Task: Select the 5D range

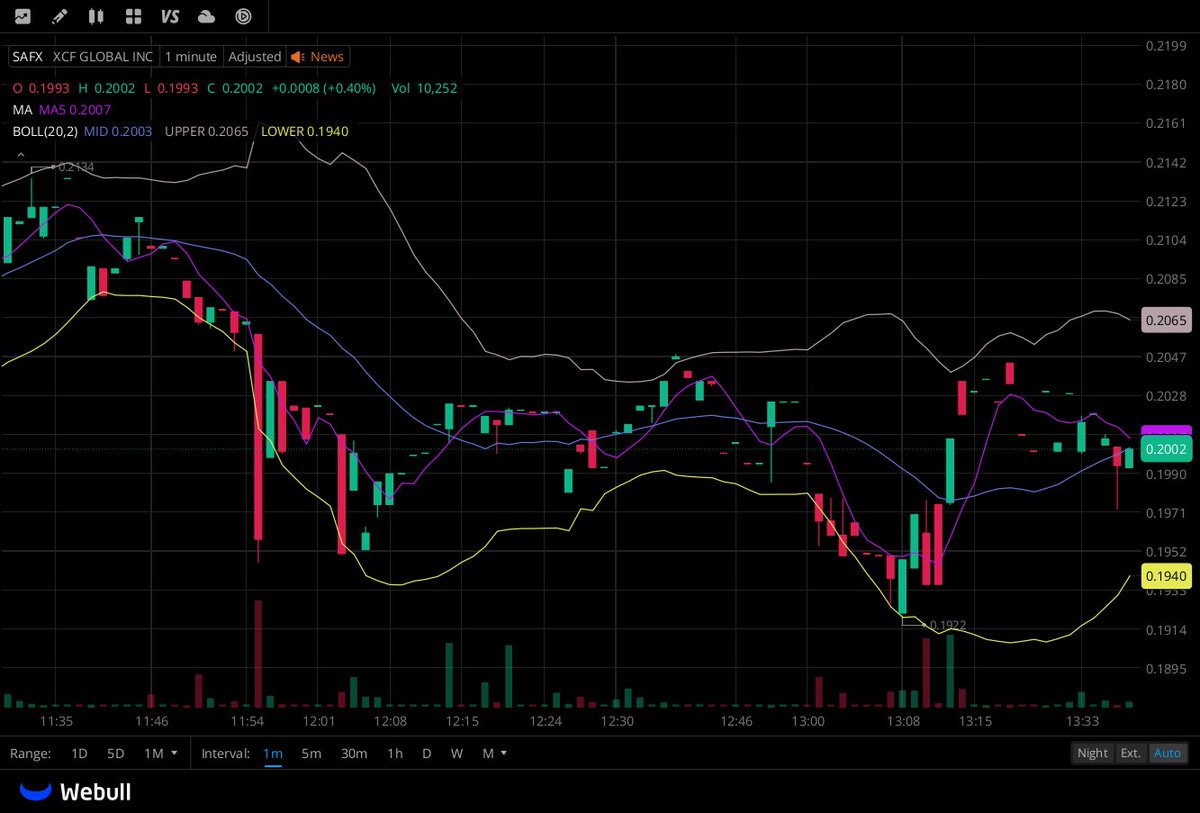Action: [116, 753]
